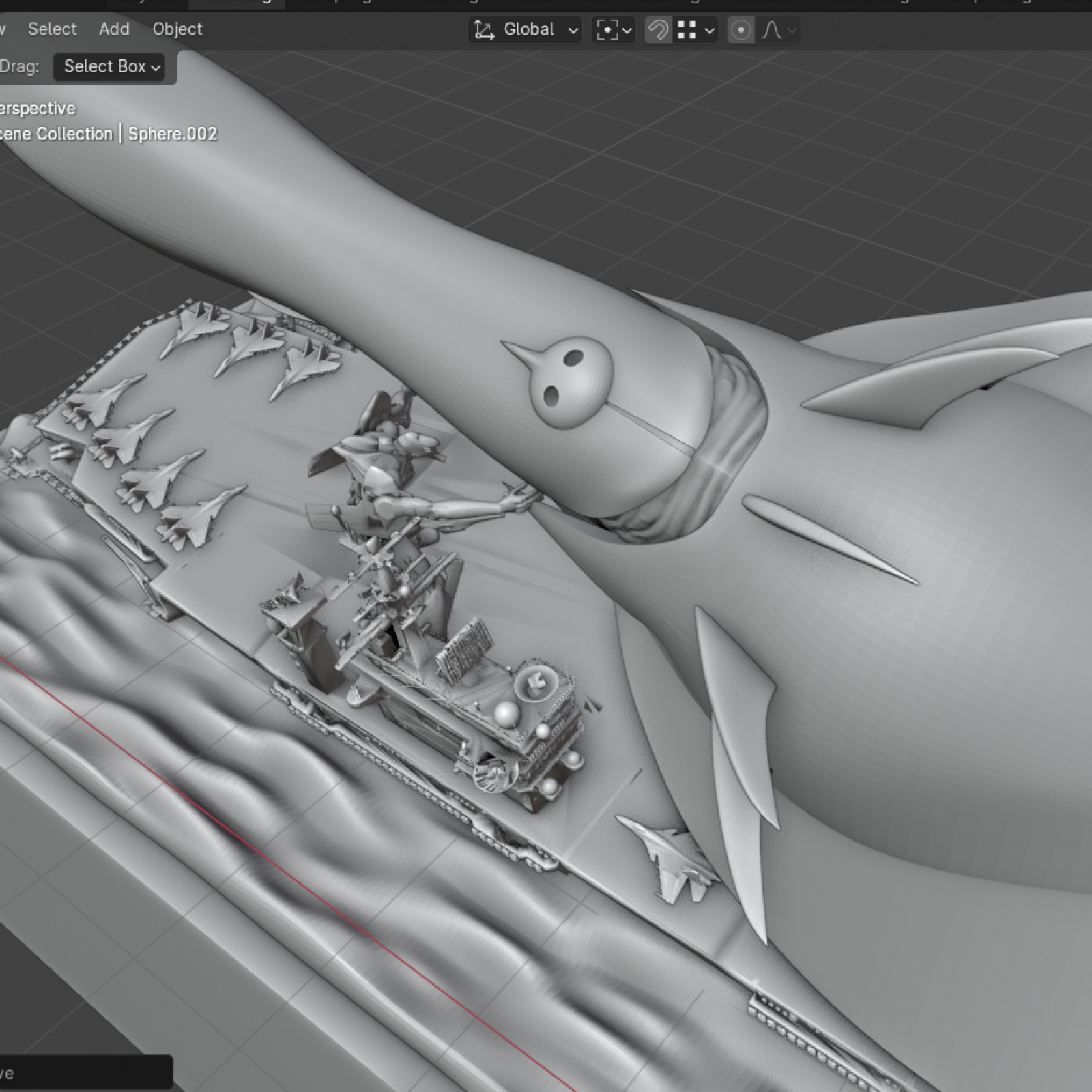The height and width of the screenshot is (1092, 1092).
Task: Click the Sphere.002 object name overlay
Action: (x=172, y=134)
